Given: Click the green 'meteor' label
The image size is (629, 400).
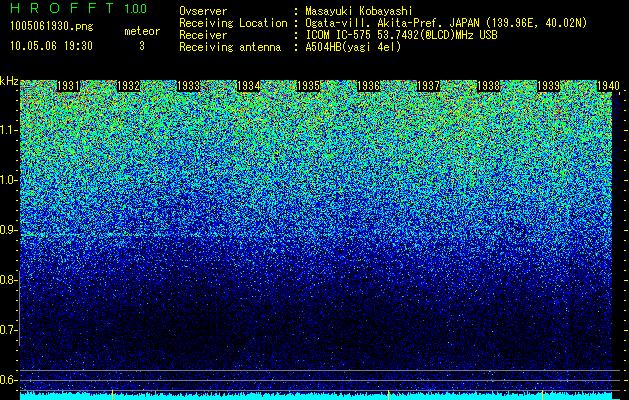Looking at the screenshot, I should tap(142, 31).
